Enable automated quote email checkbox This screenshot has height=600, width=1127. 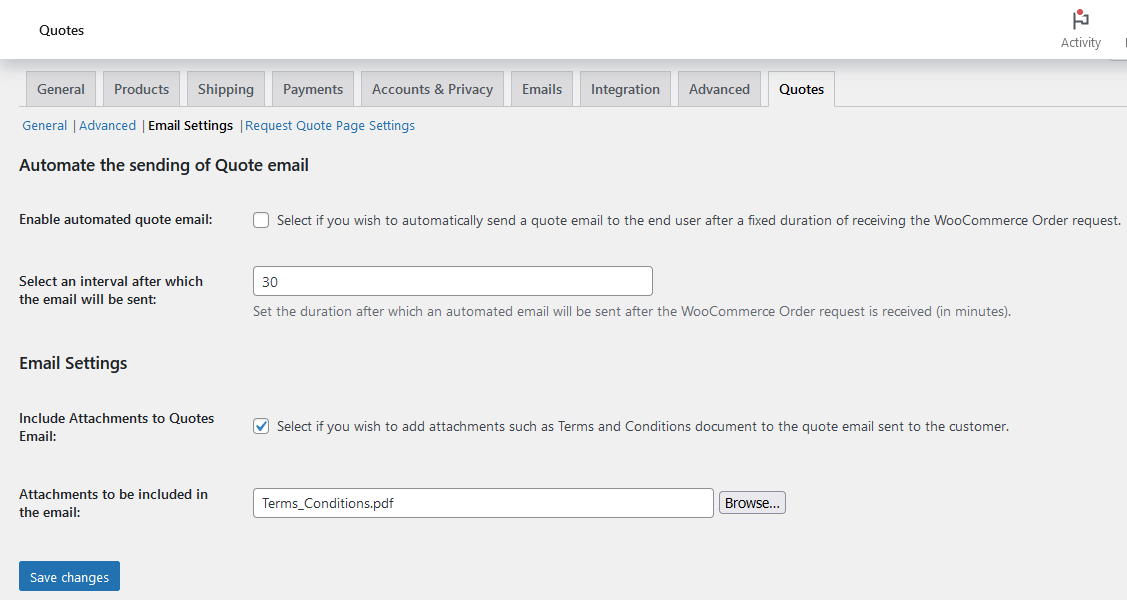[x=261, y=220]
